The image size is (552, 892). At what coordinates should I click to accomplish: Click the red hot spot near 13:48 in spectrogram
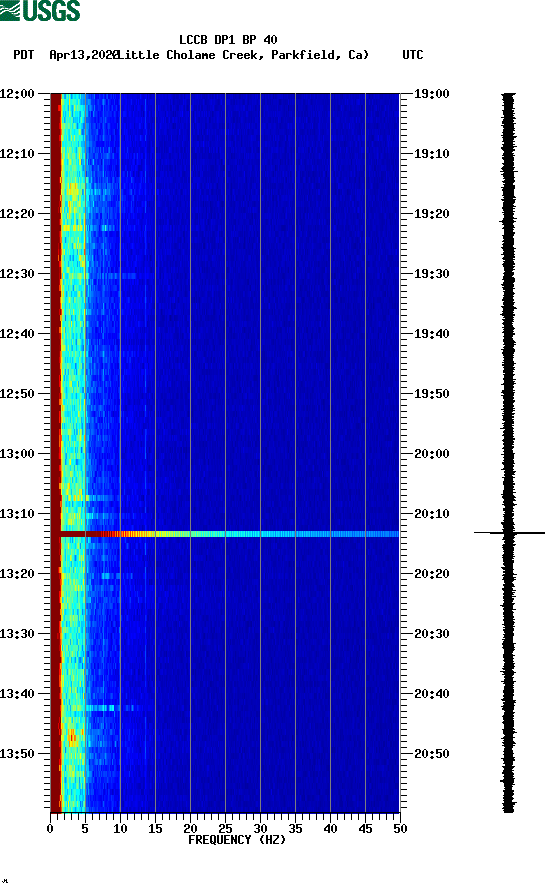point(72,738)
